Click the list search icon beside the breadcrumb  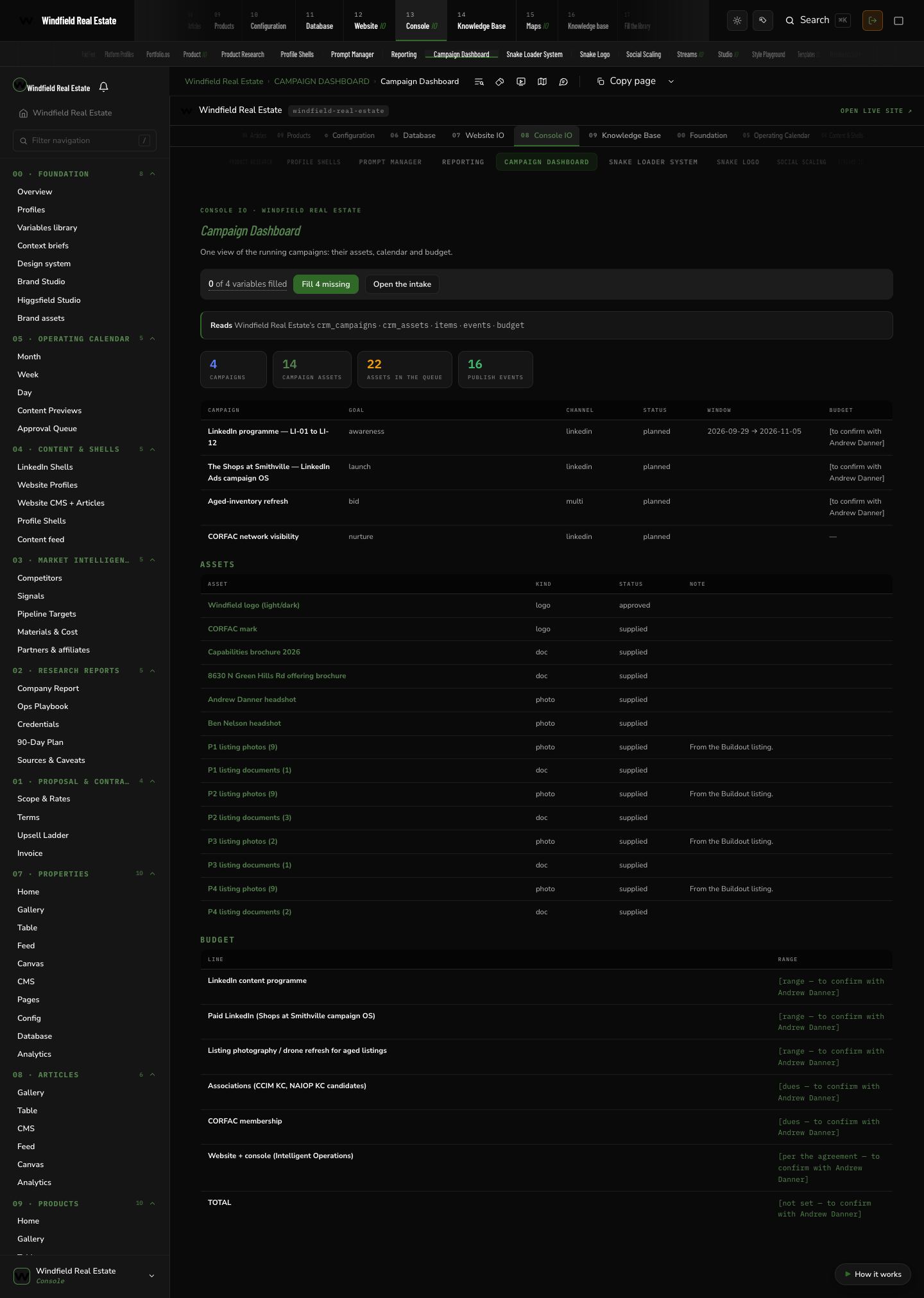(479, 81)
